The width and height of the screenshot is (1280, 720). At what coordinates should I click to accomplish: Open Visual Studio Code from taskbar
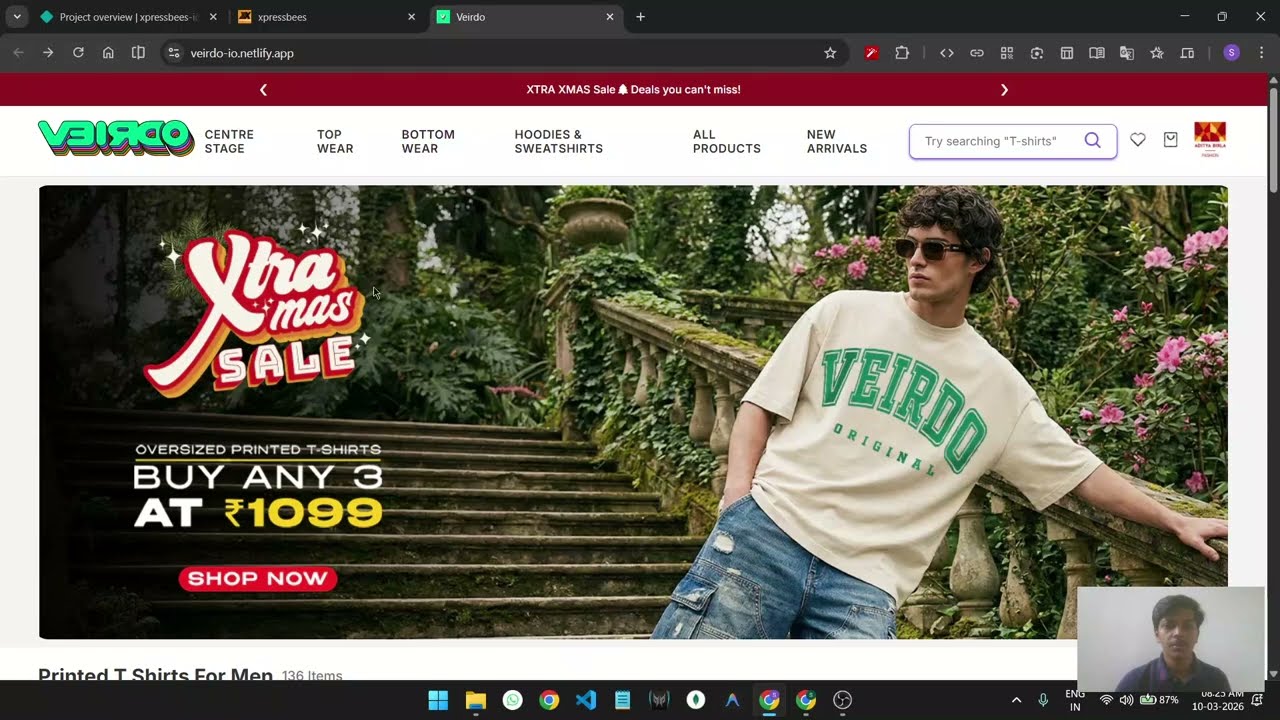(x=586, y=700)
